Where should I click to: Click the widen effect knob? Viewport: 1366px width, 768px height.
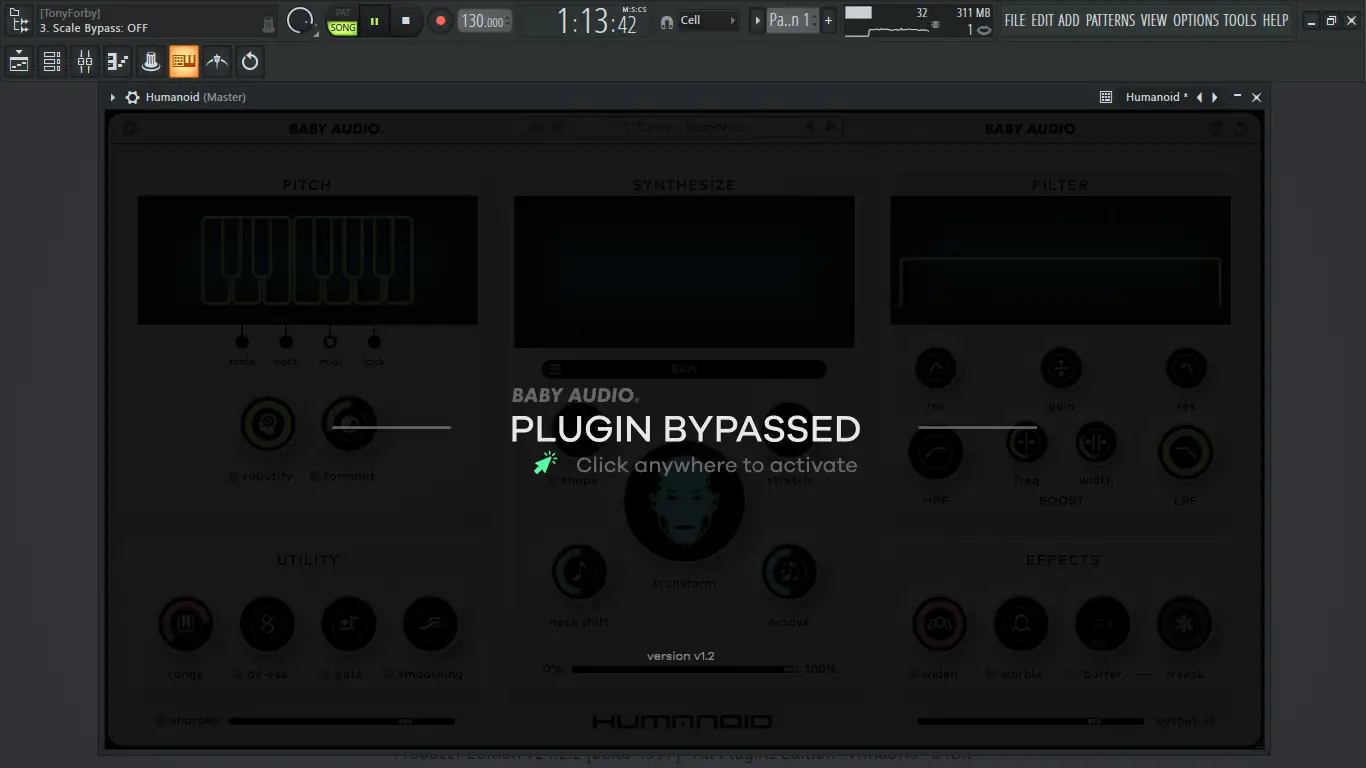pos(940,624)
